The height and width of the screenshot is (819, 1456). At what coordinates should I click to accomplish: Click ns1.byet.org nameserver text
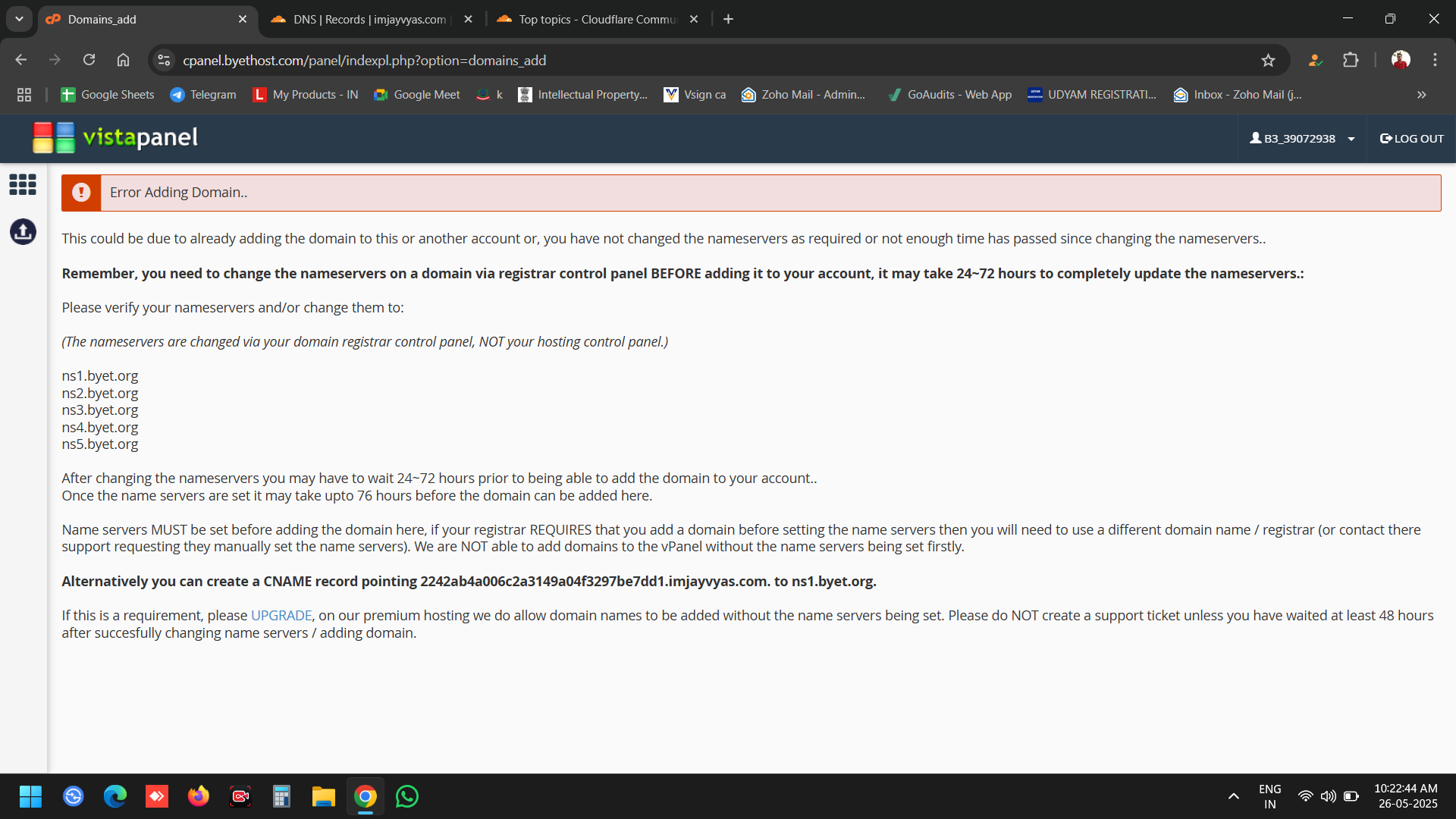click(100, 376)
